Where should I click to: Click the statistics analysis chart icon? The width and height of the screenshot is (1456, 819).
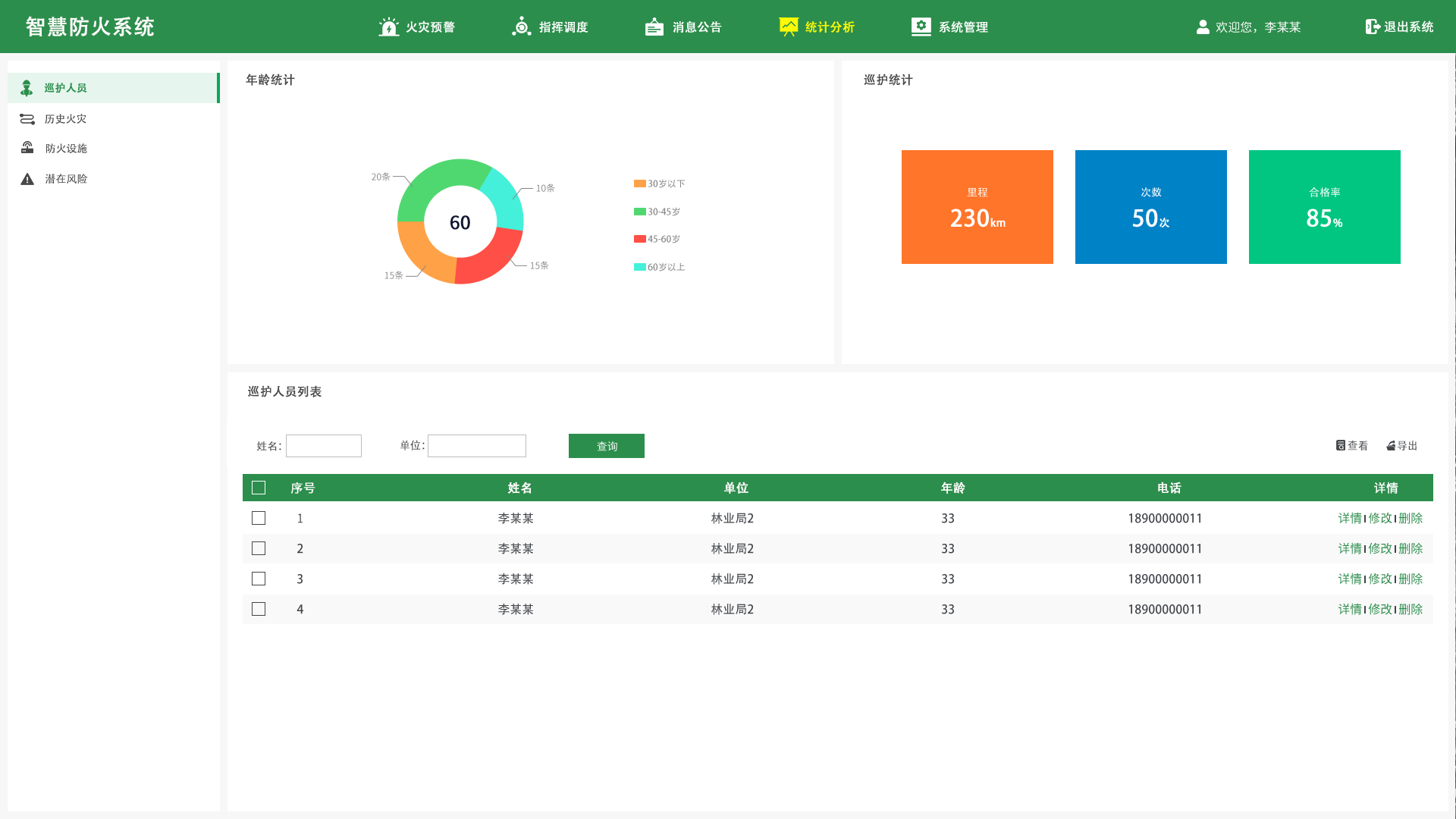(x=789, y=27)
